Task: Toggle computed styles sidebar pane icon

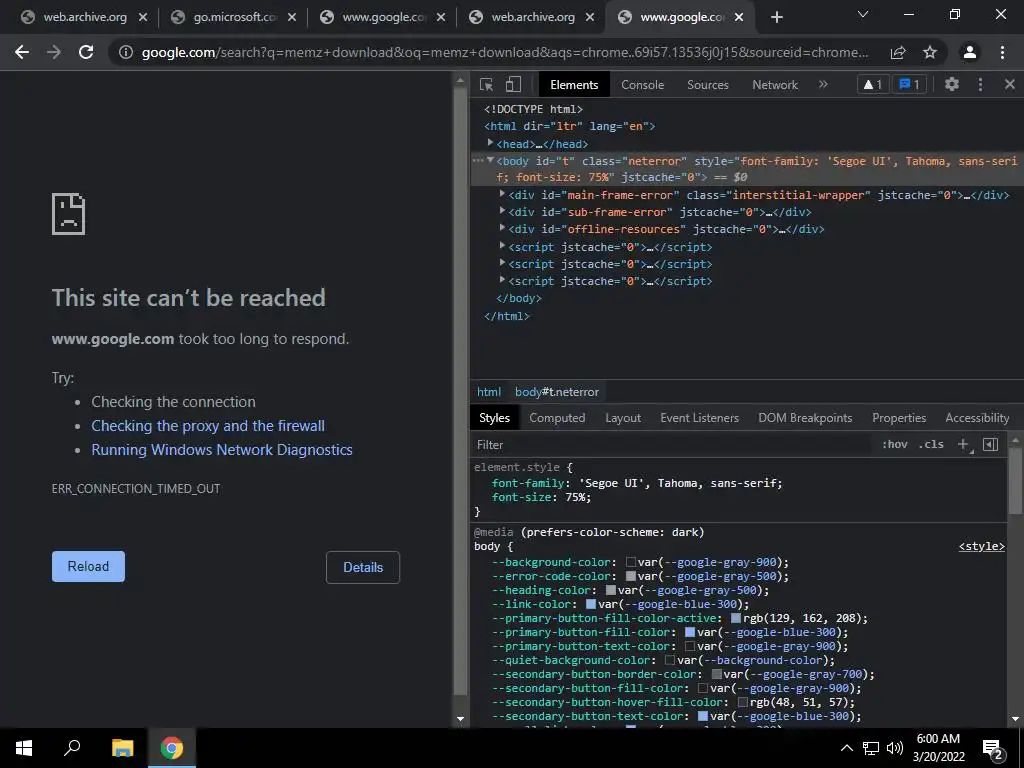Action: 991,444
